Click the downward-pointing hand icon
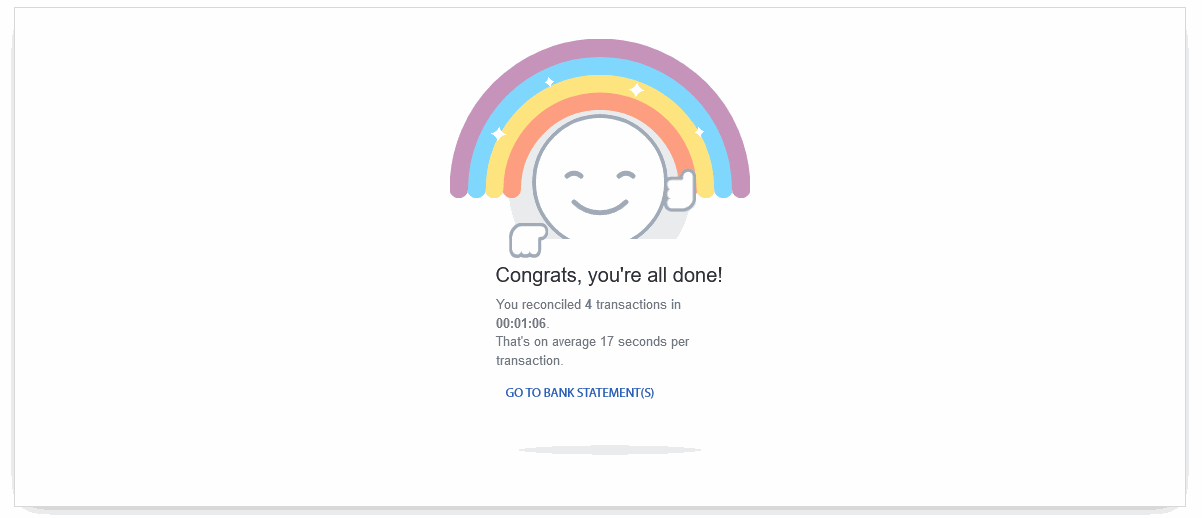Screen dimensions: 1202x518 coord(527,240)
